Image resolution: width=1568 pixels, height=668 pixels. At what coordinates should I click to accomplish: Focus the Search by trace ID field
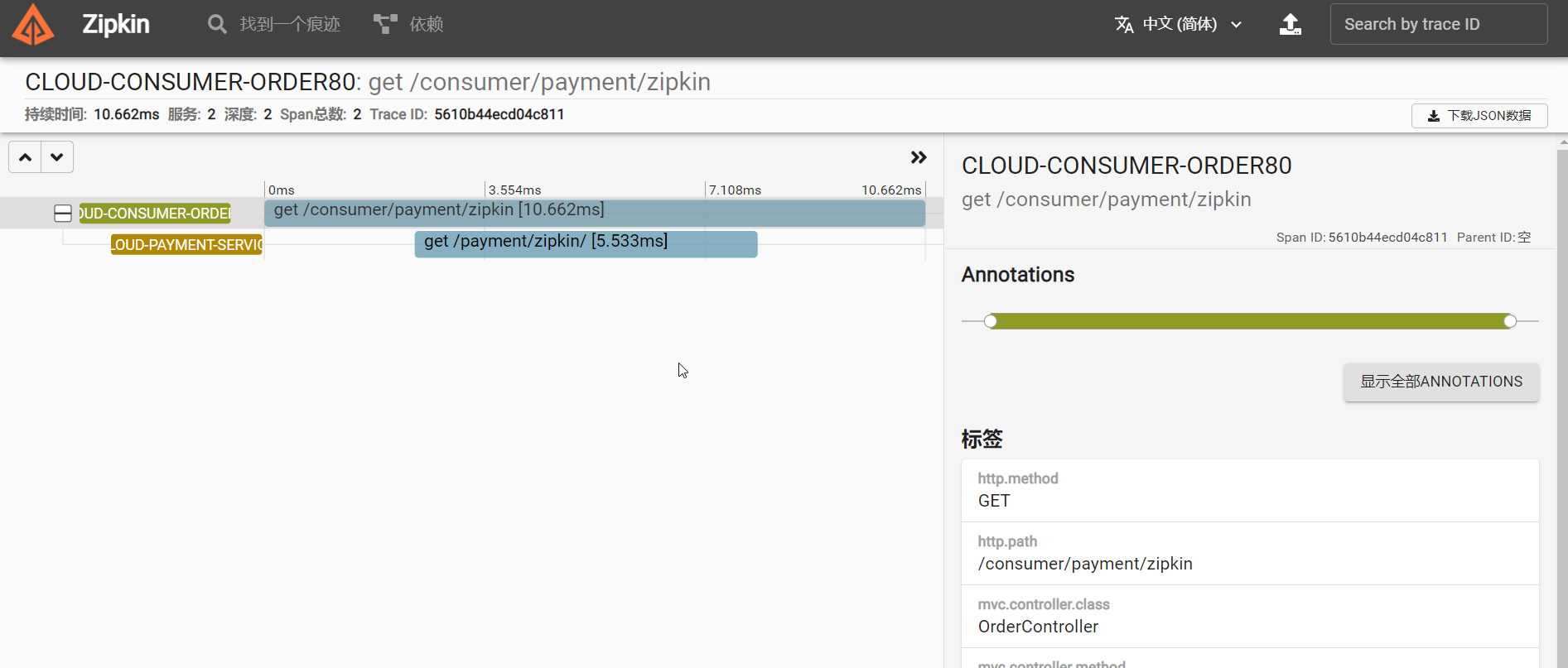(1439, 24)
